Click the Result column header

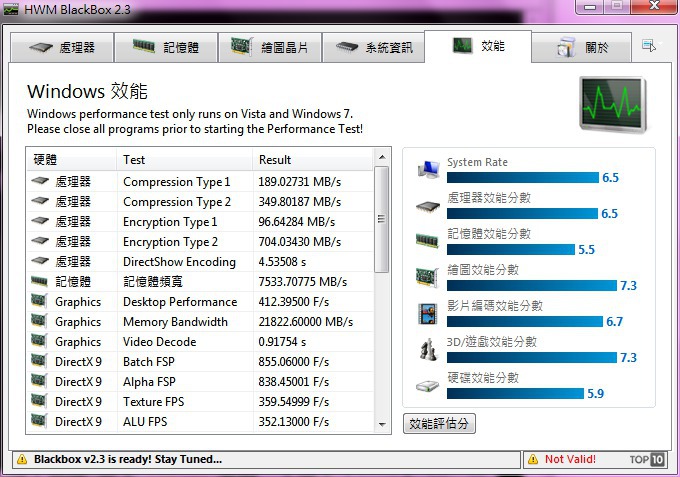tap(312, 160)
